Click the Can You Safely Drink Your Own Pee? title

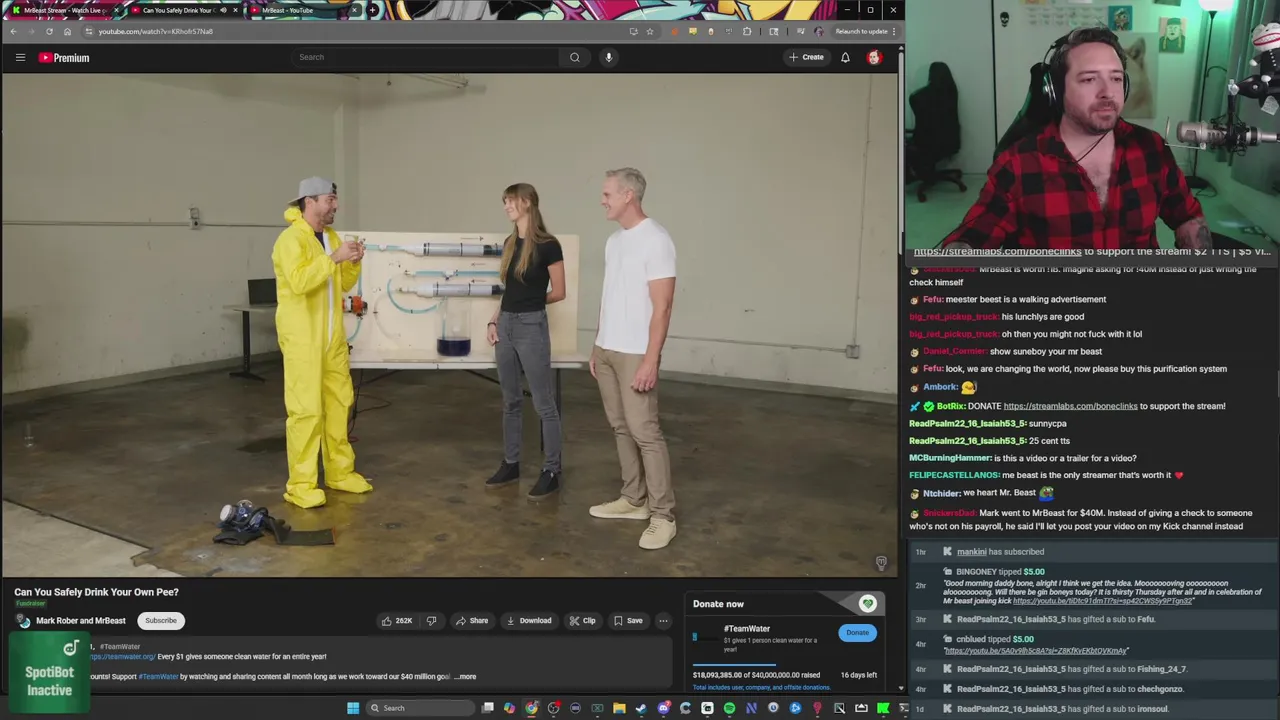[96, 592]
